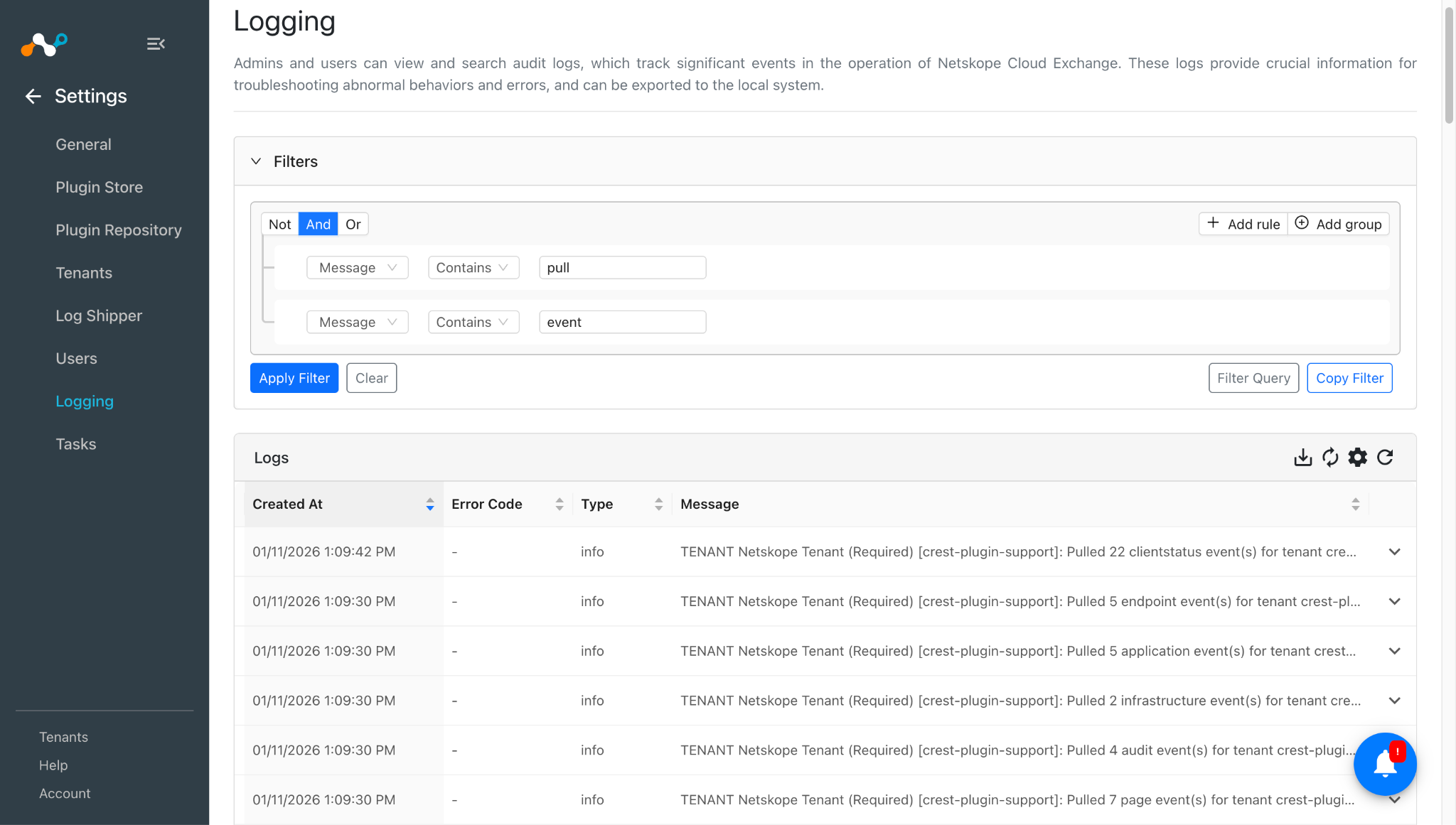
Task: Click the reload logs icon
Action: (x=1385, y=458)
